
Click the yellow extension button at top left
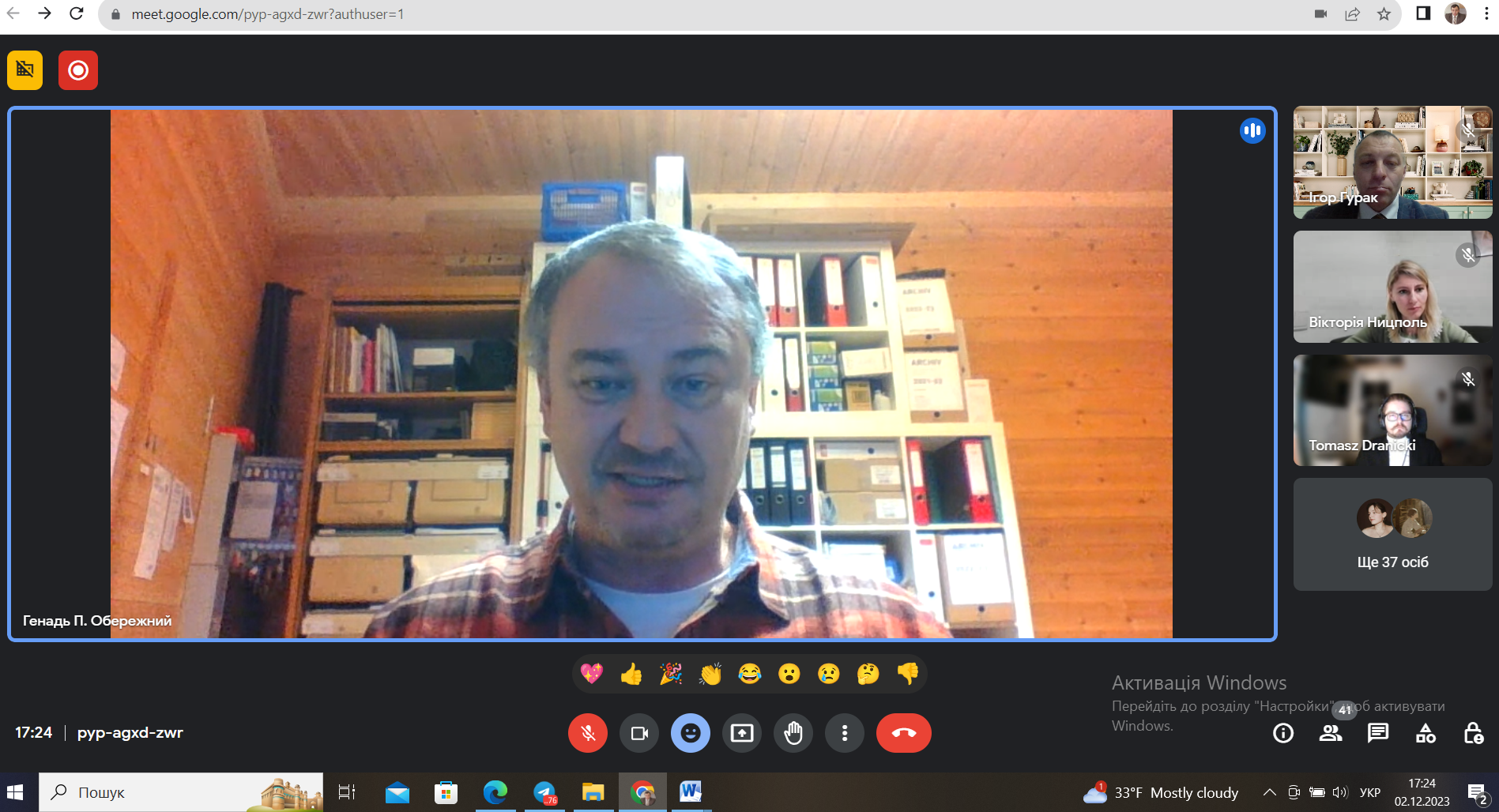(x=25, y=70)
